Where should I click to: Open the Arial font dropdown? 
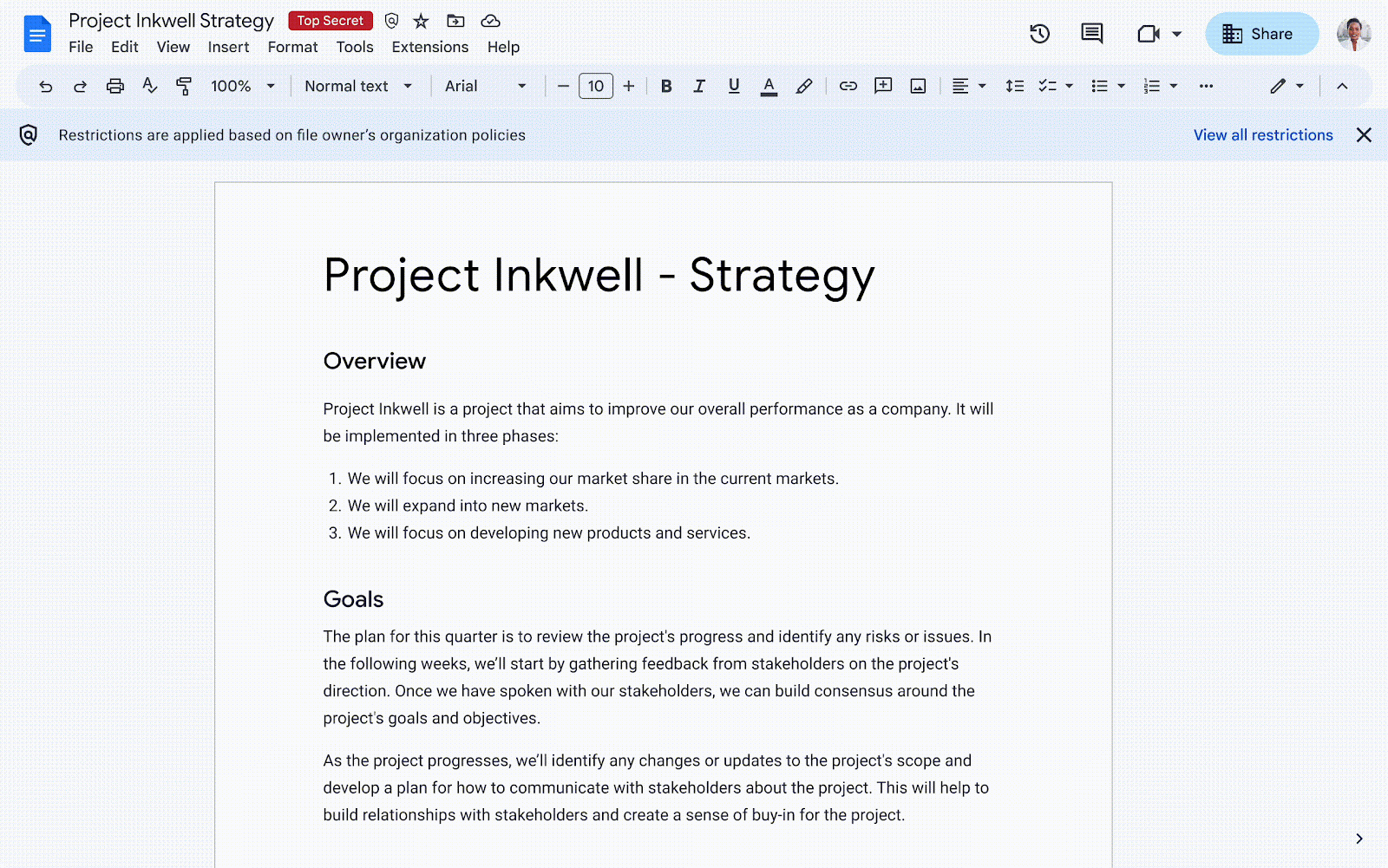pyautogui.click(x=486, y=86)
